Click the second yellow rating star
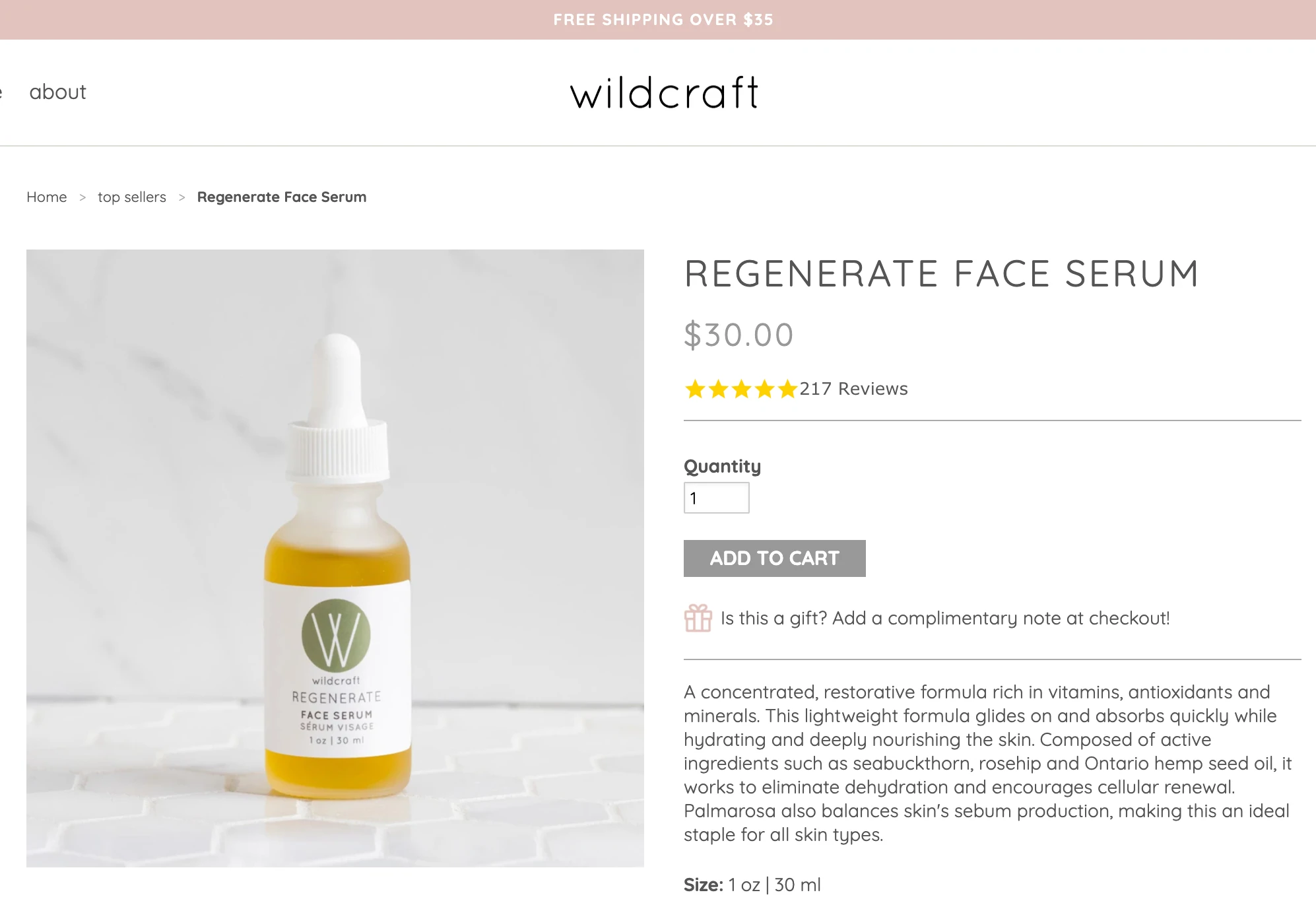The width and height of the screenshot is (1316, 907). (718, 389)
